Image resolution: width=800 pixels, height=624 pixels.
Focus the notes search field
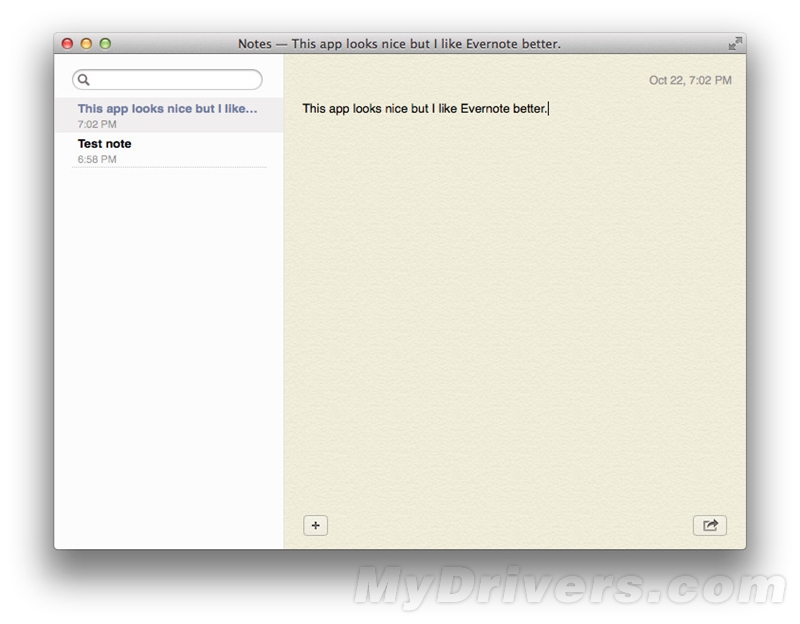point(167,80)
